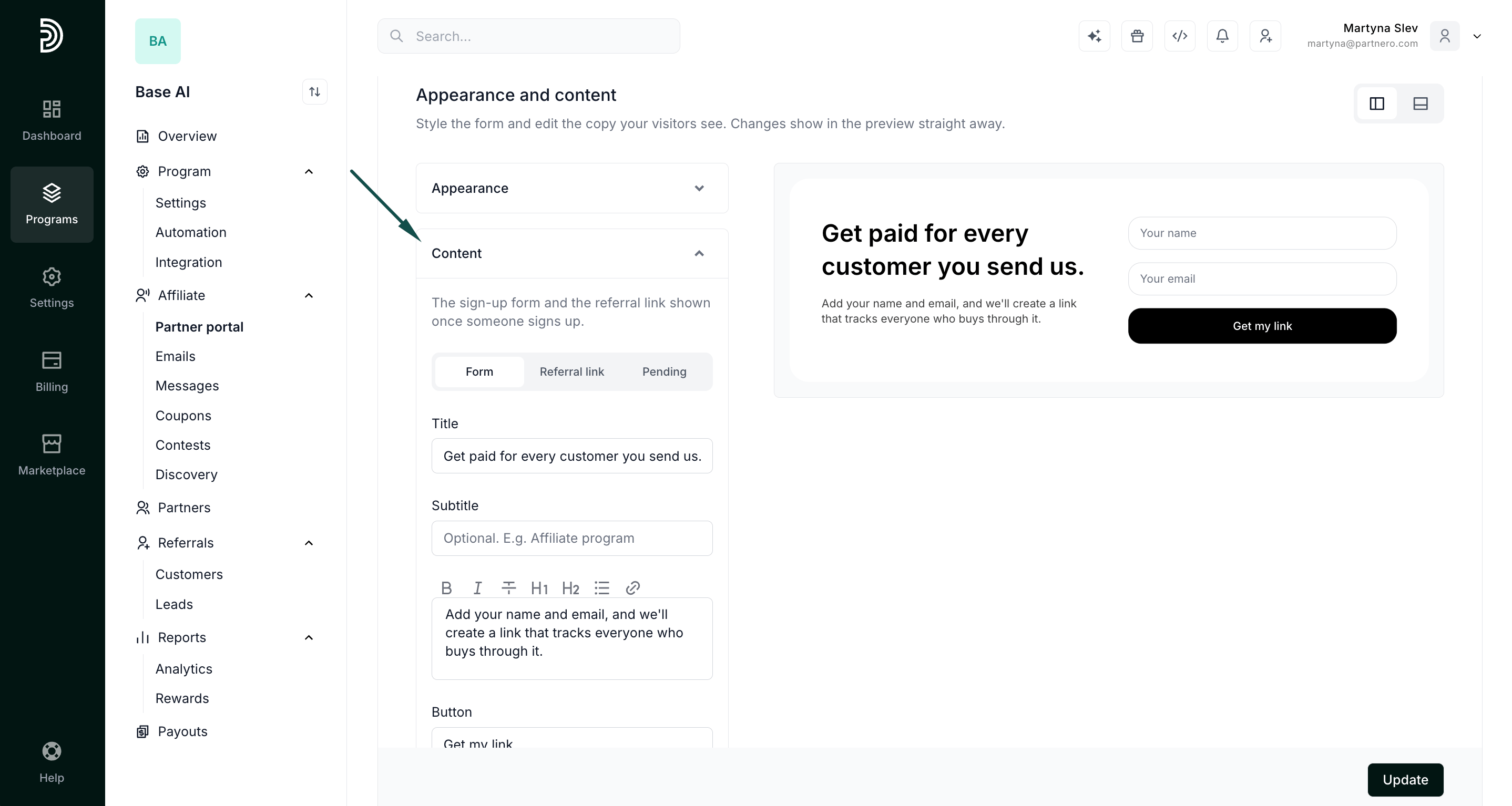
Task: Click the Search field
Action: (x=528, y=36)
